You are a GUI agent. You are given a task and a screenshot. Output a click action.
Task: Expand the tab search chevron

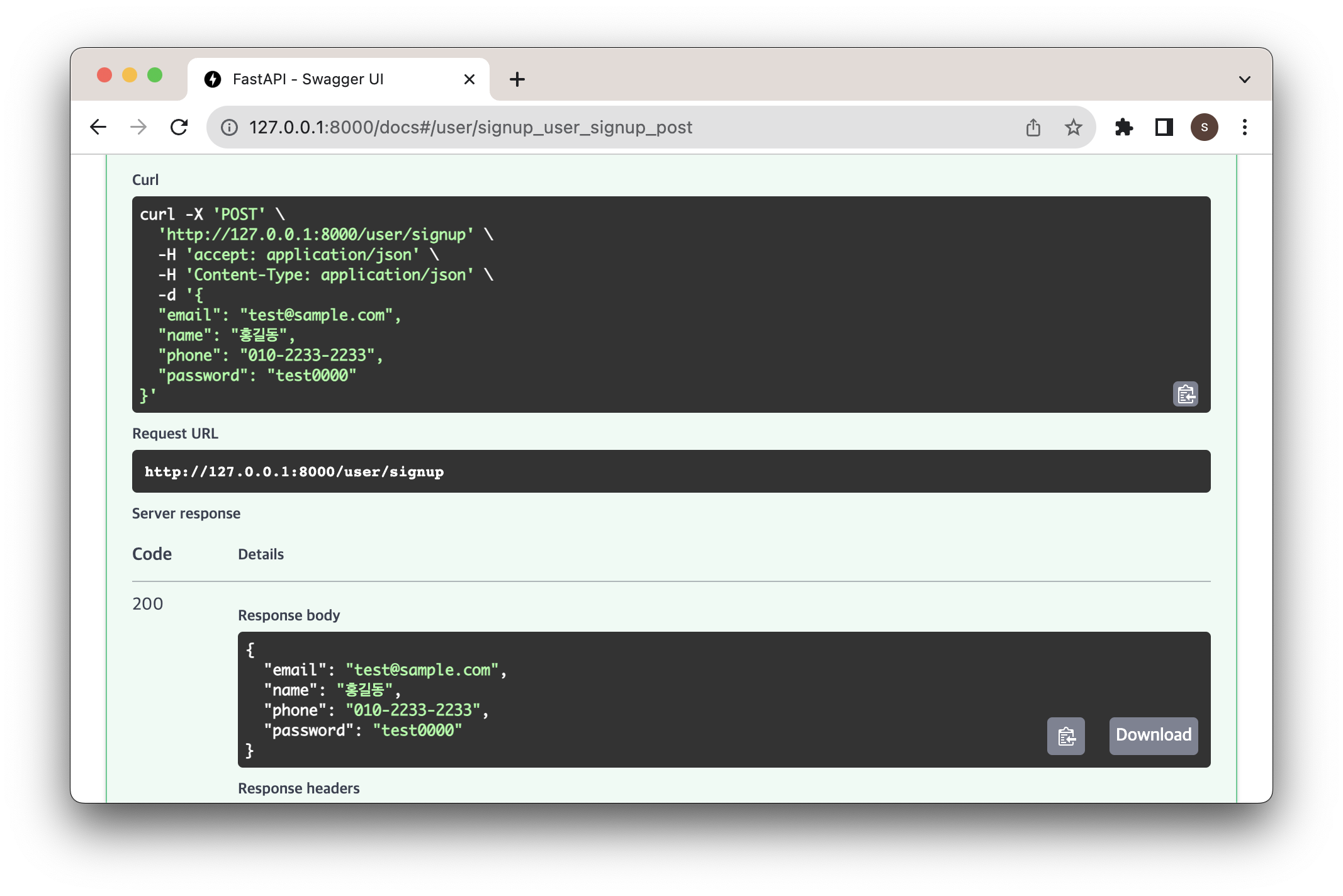click(1244, 79)
